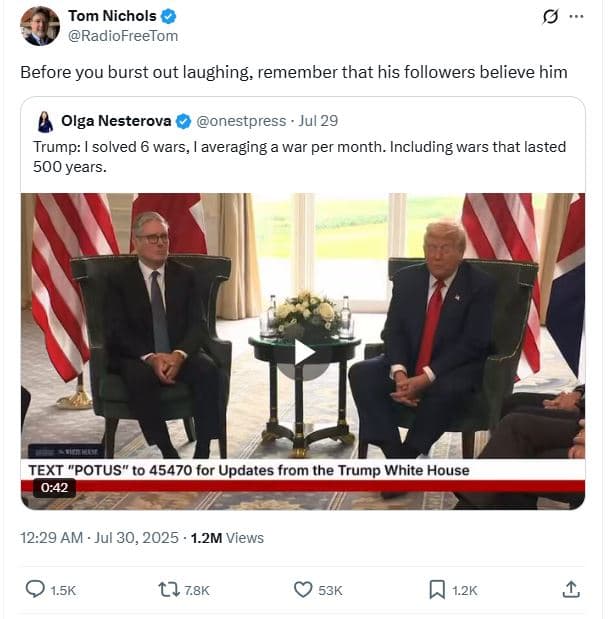Click the Tom Nichols display name
This screenshot has height=619, width=609.
(112, 16)
